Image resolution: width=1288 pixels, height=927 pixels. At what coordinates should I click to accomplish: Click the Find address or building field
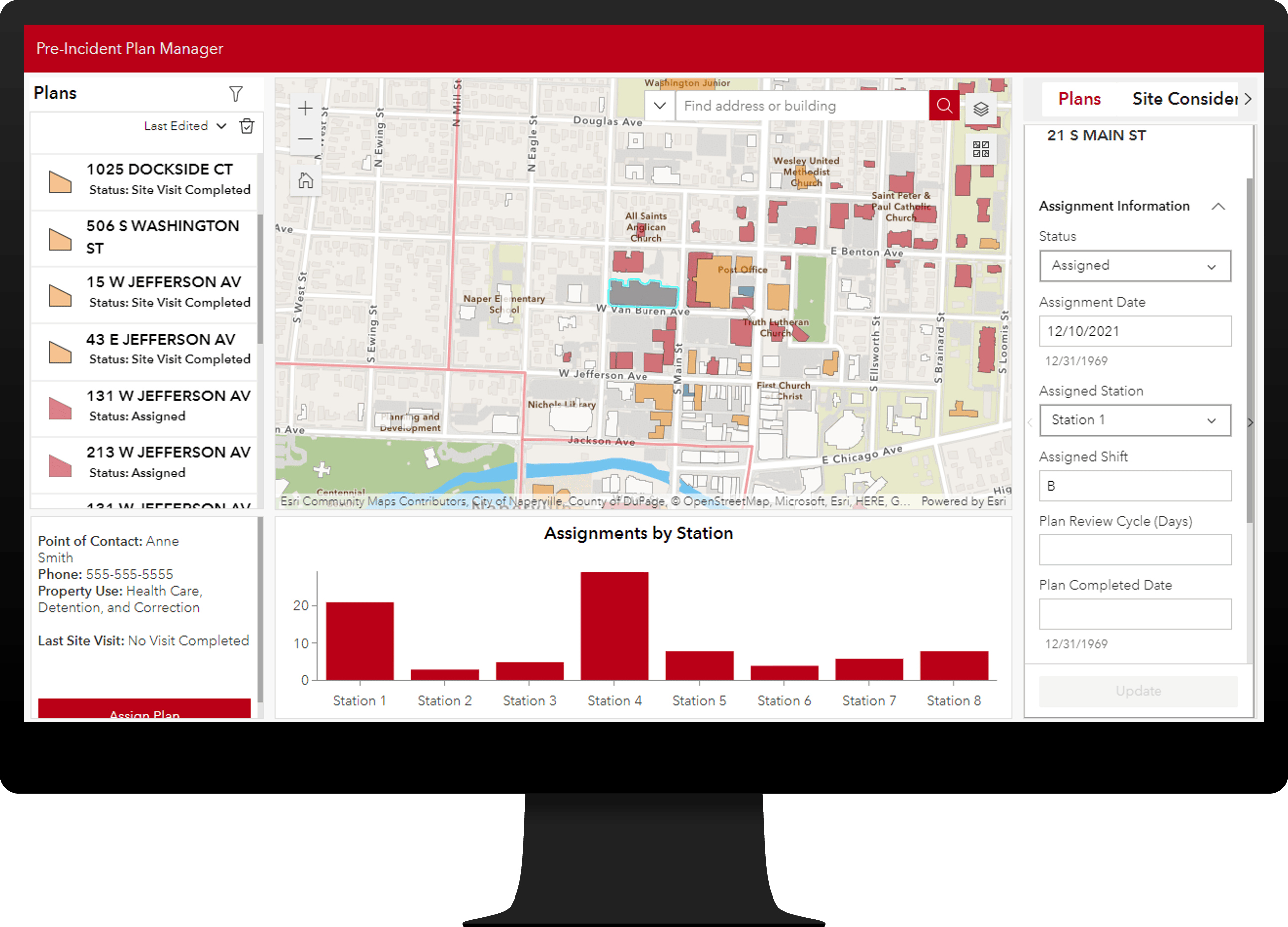click(x=801, y=106)
